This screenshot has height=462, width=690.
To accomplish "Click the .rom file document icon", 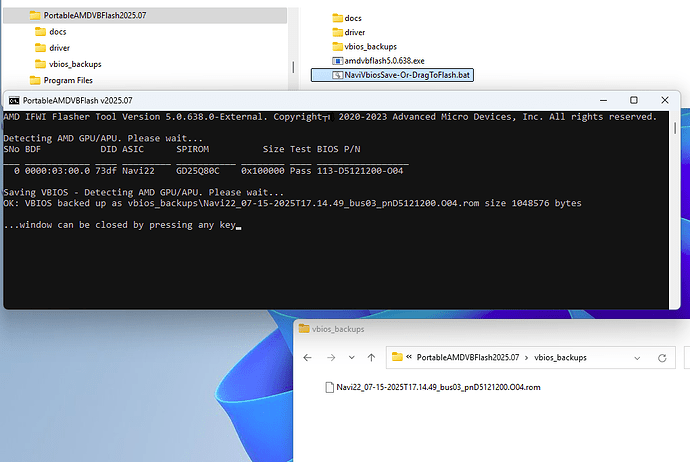I will point(329,387).
